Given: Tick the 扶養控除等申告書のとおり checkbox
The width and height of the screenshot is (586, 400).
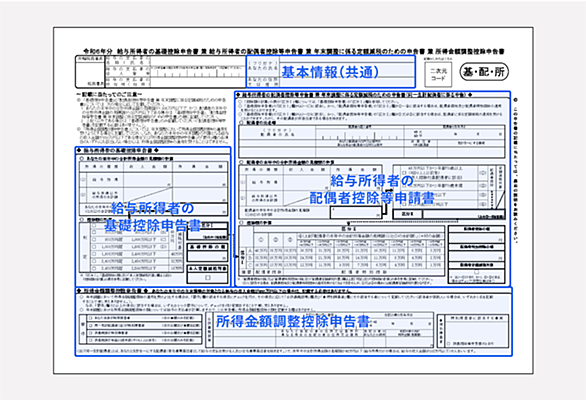Looking at the screenshot, I should point(448,344).
